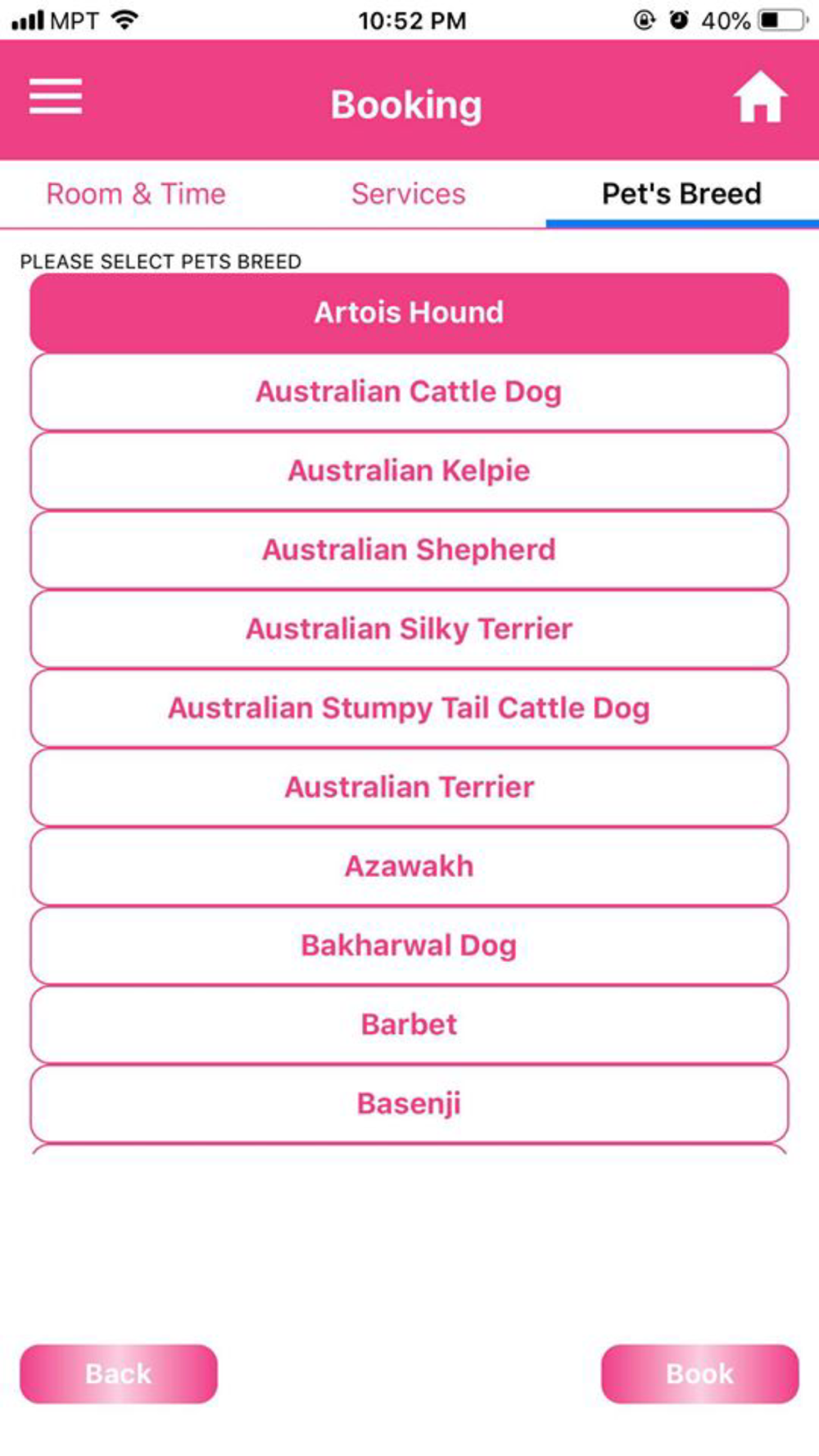
Task: Confirm with the Book button
Action: [x=700, y=1374]
